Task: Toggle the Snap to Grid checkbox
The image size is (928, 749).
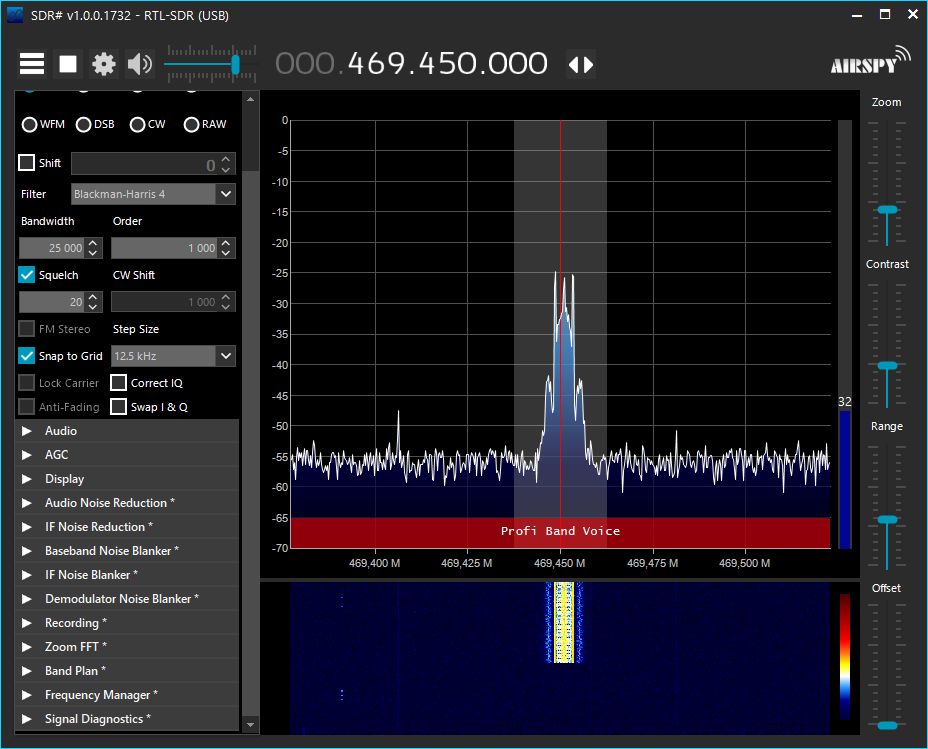Action: click(27, 356)
